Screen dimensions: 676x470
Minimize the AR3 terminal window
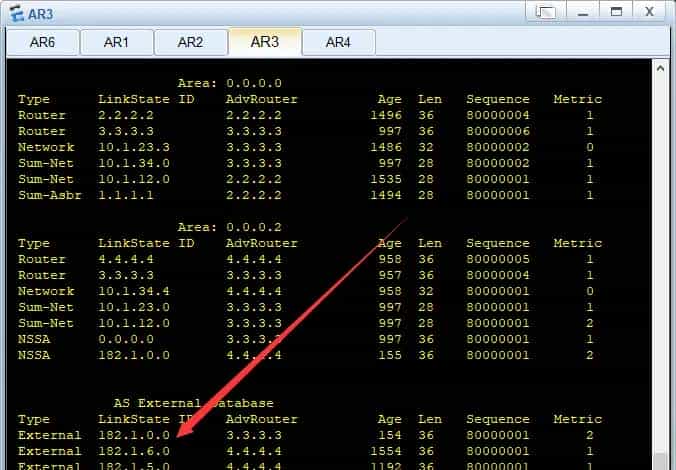tap(583, 12)
